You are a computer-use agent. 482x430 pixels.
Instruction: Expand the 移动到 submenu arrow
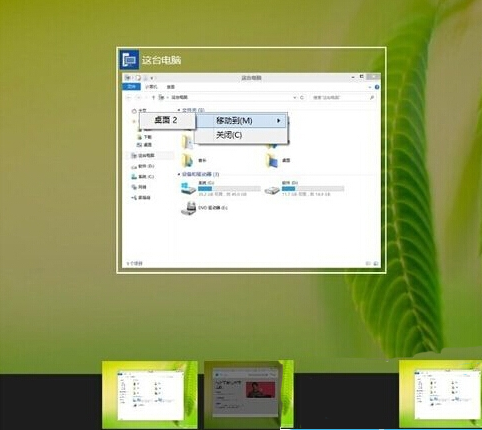(x=278, y=120)
